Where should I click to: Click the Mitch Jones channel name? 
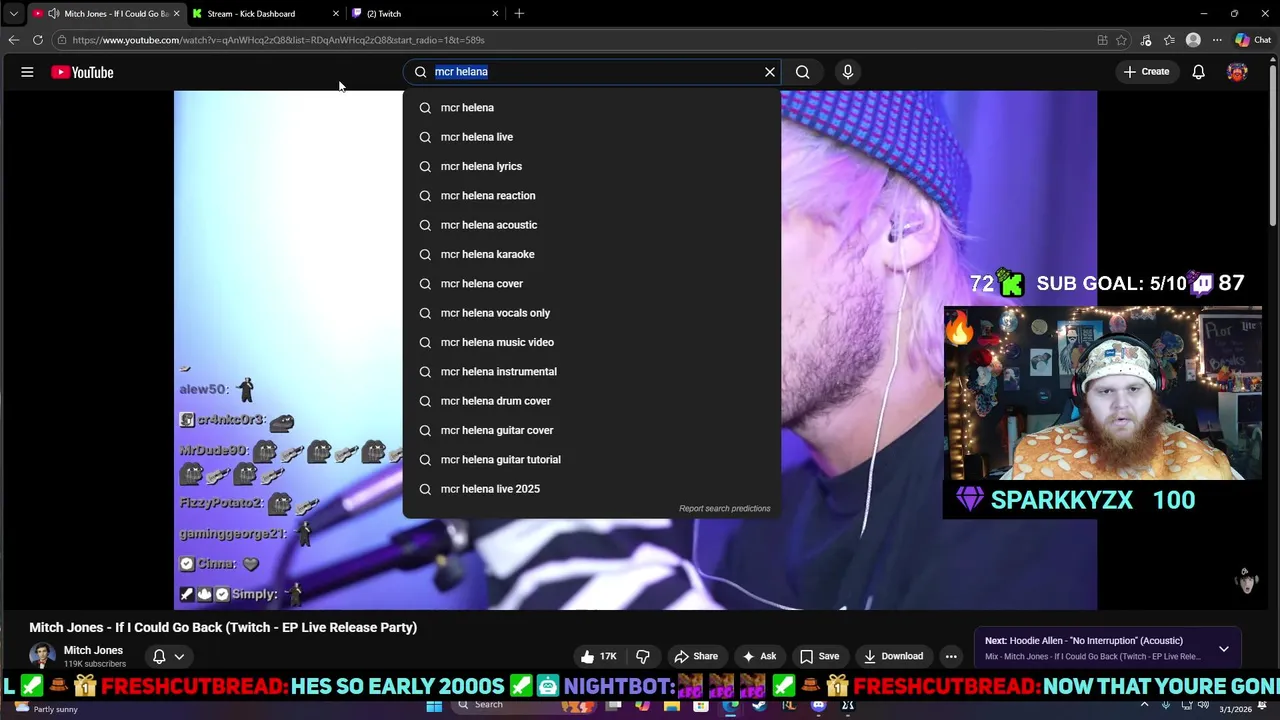point(93,650)
